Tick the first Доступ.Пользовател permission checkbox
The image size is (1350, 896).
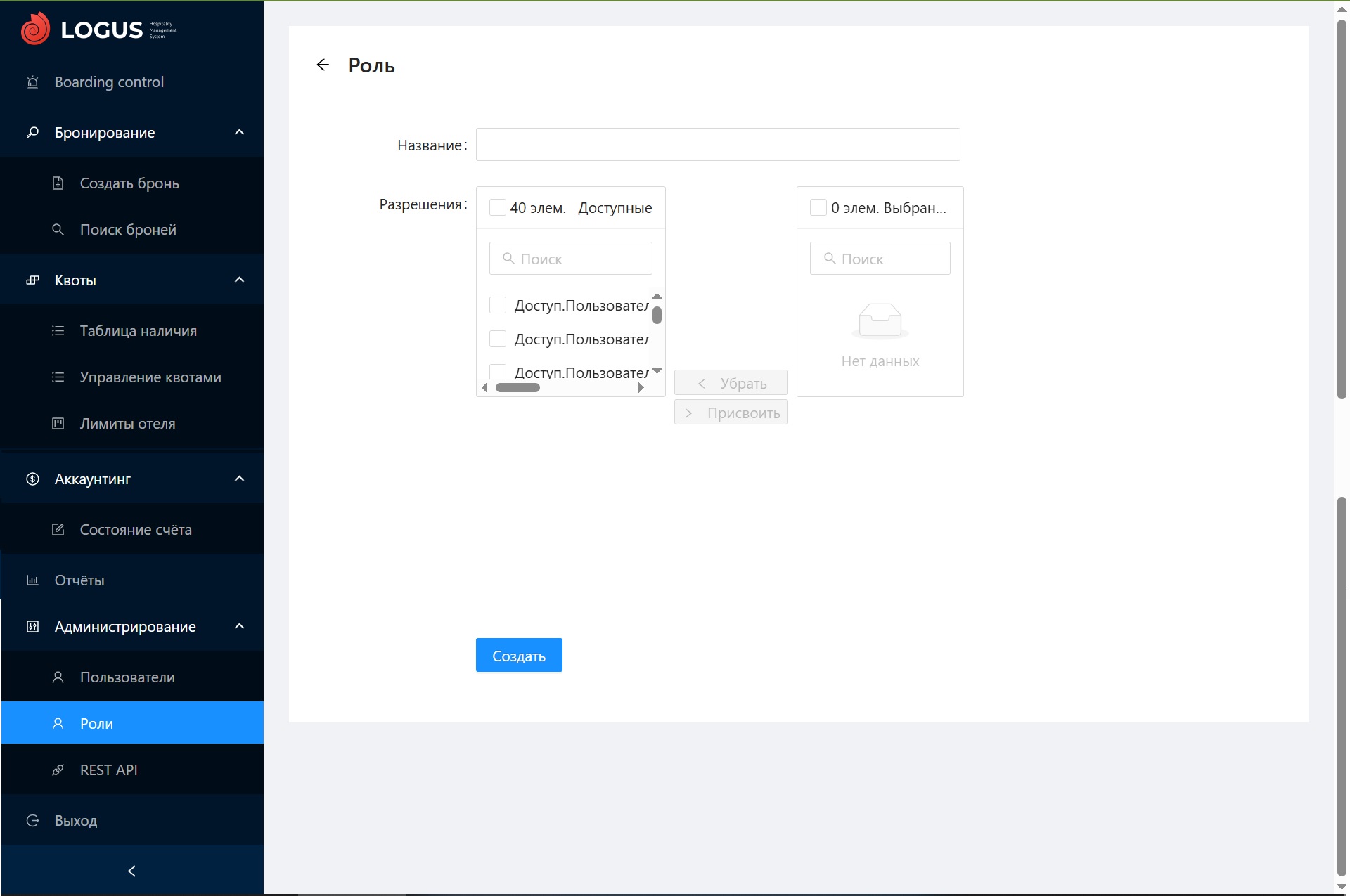tap(497, 305)
